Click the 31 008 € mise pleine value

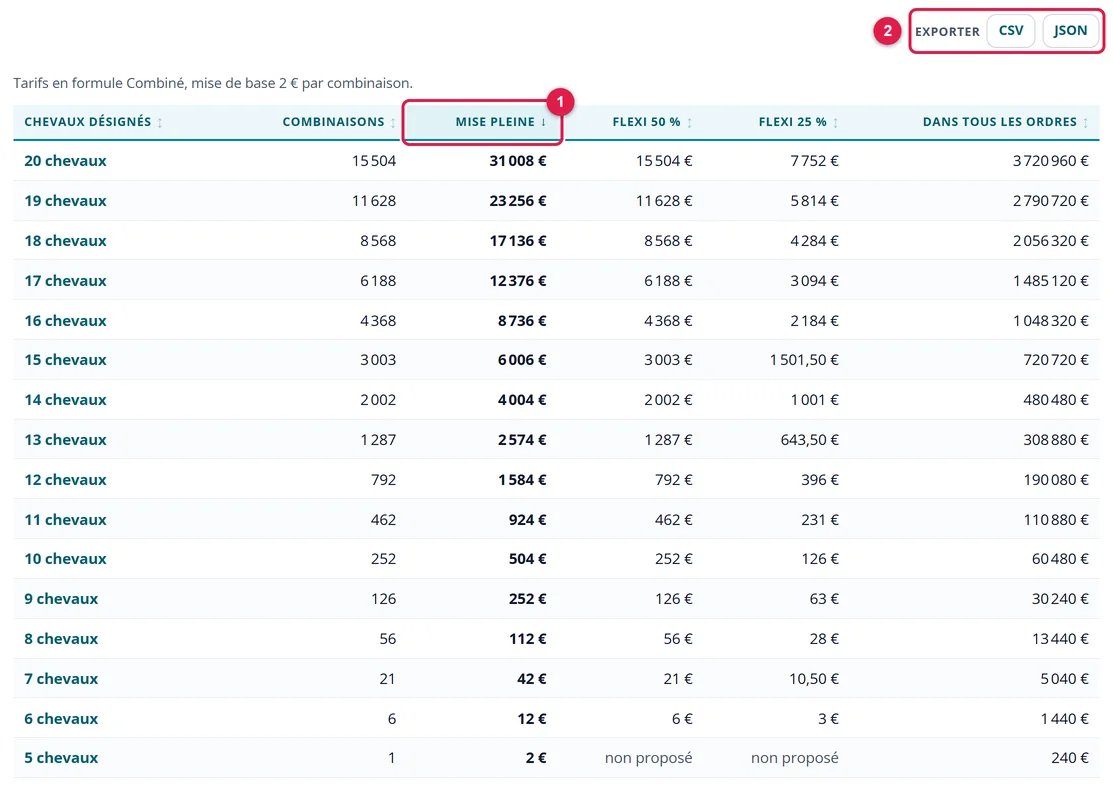click(x=517, y=161)
